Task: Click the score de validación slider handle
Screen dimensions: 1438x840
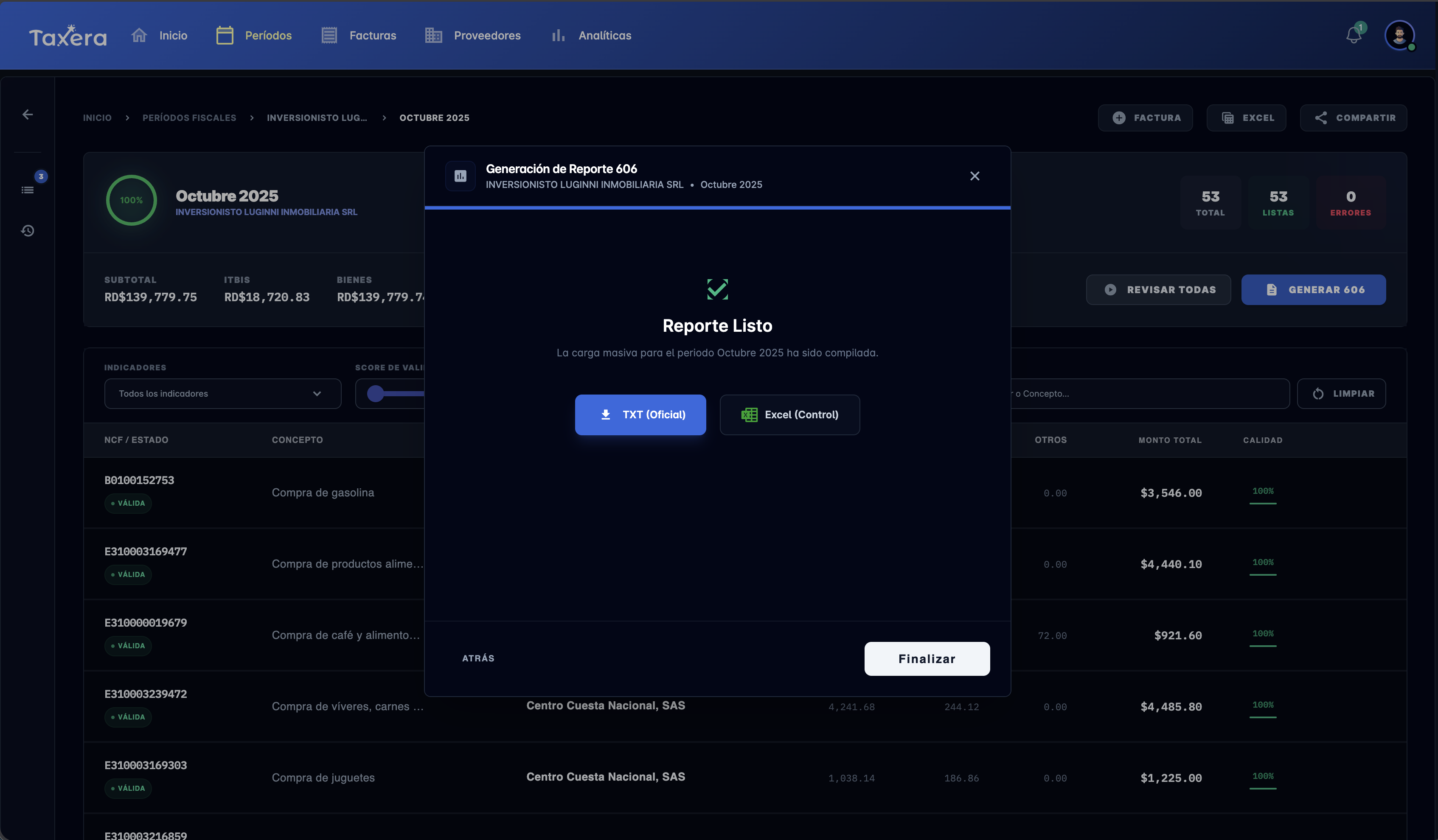Action: (x=376, y=393)
